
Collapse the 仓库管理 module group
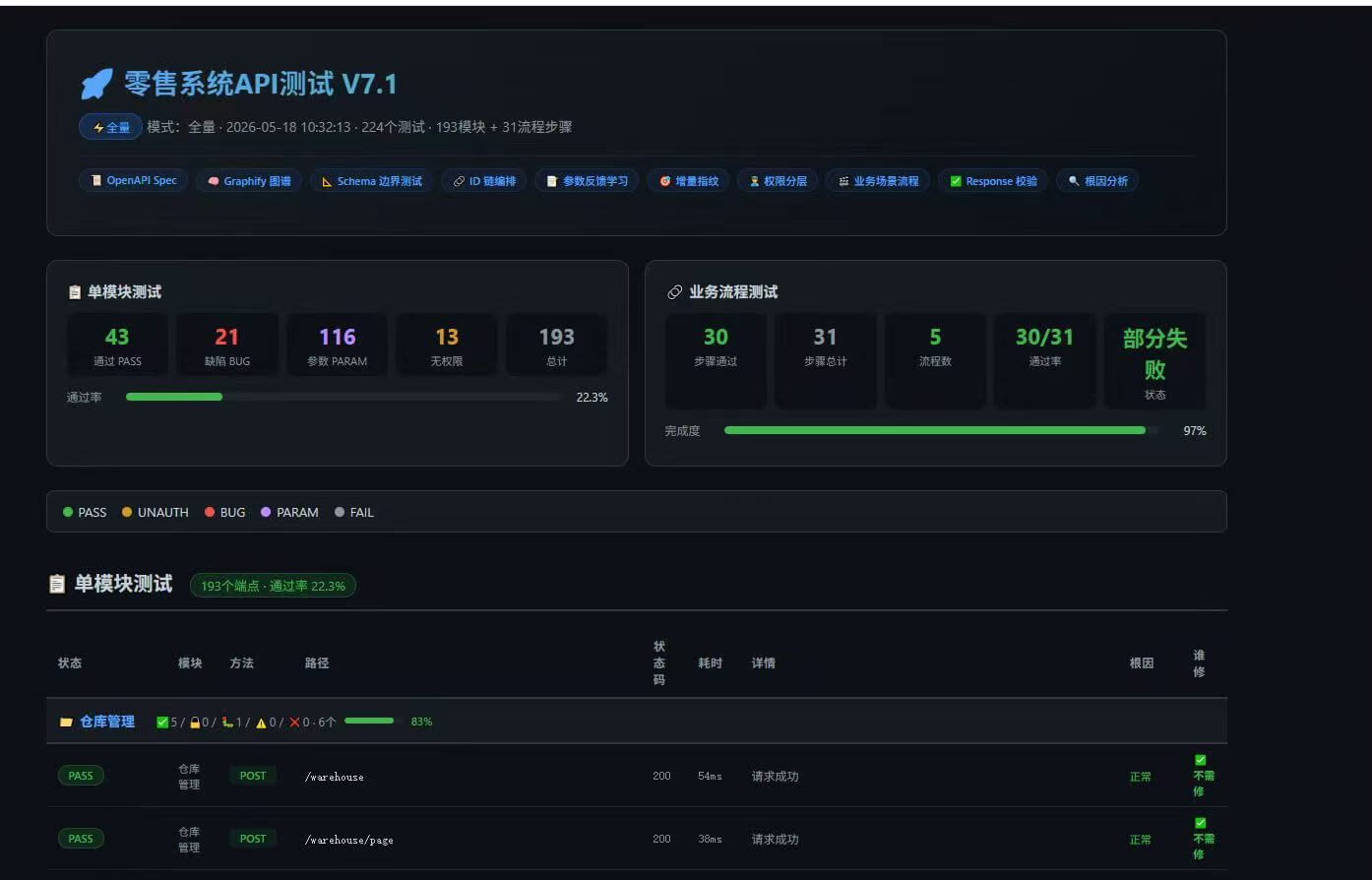tap(636, 722)
